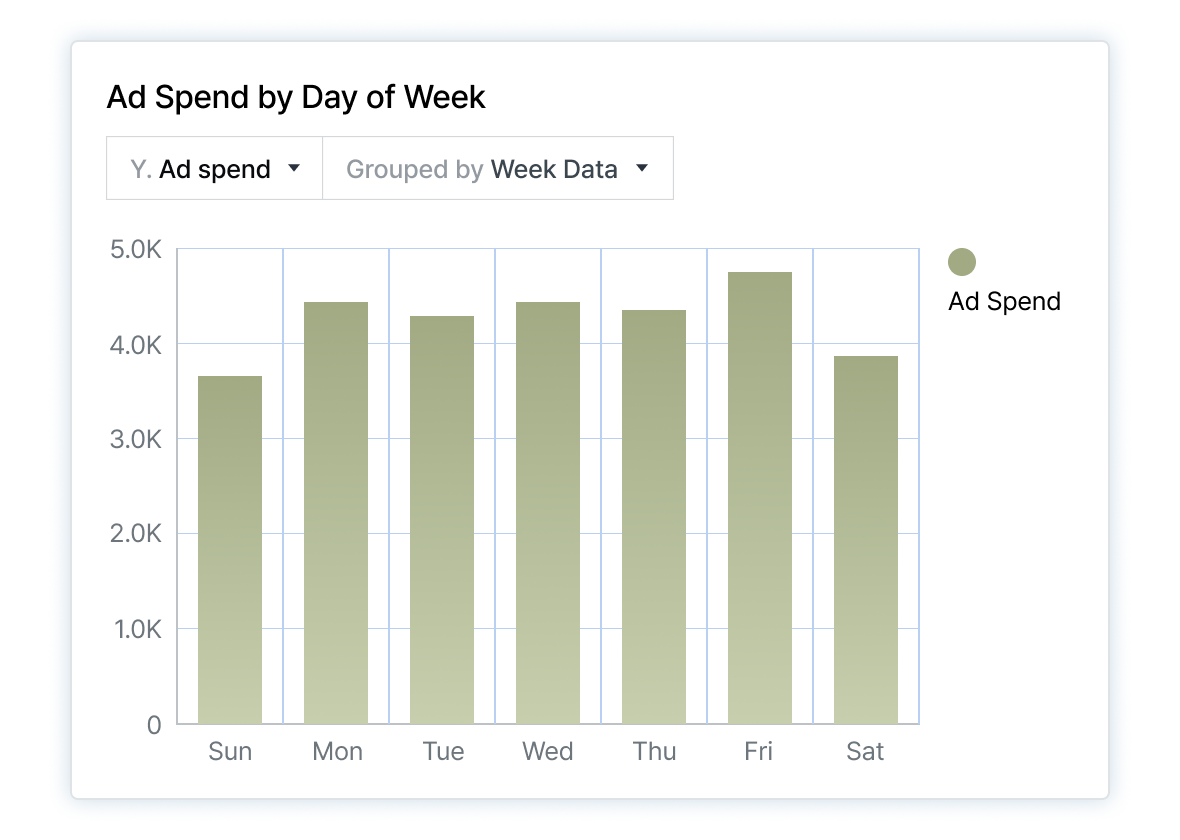1180x840 pixels.
Task: Select the Sunday bar
Action: click(x=230, y=550)
